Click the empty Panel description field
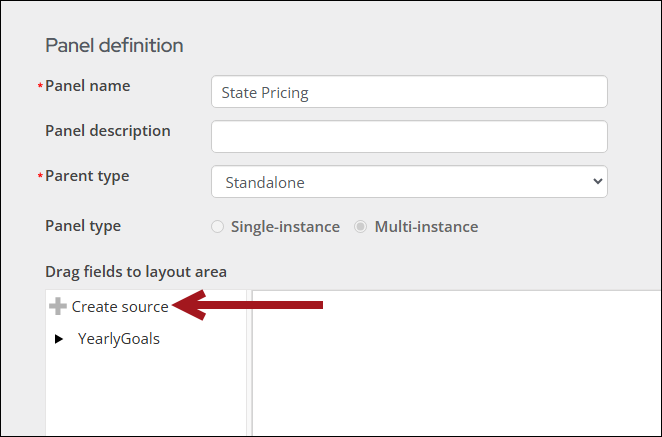This screenshot has width=662, height=437. point(409,137)
